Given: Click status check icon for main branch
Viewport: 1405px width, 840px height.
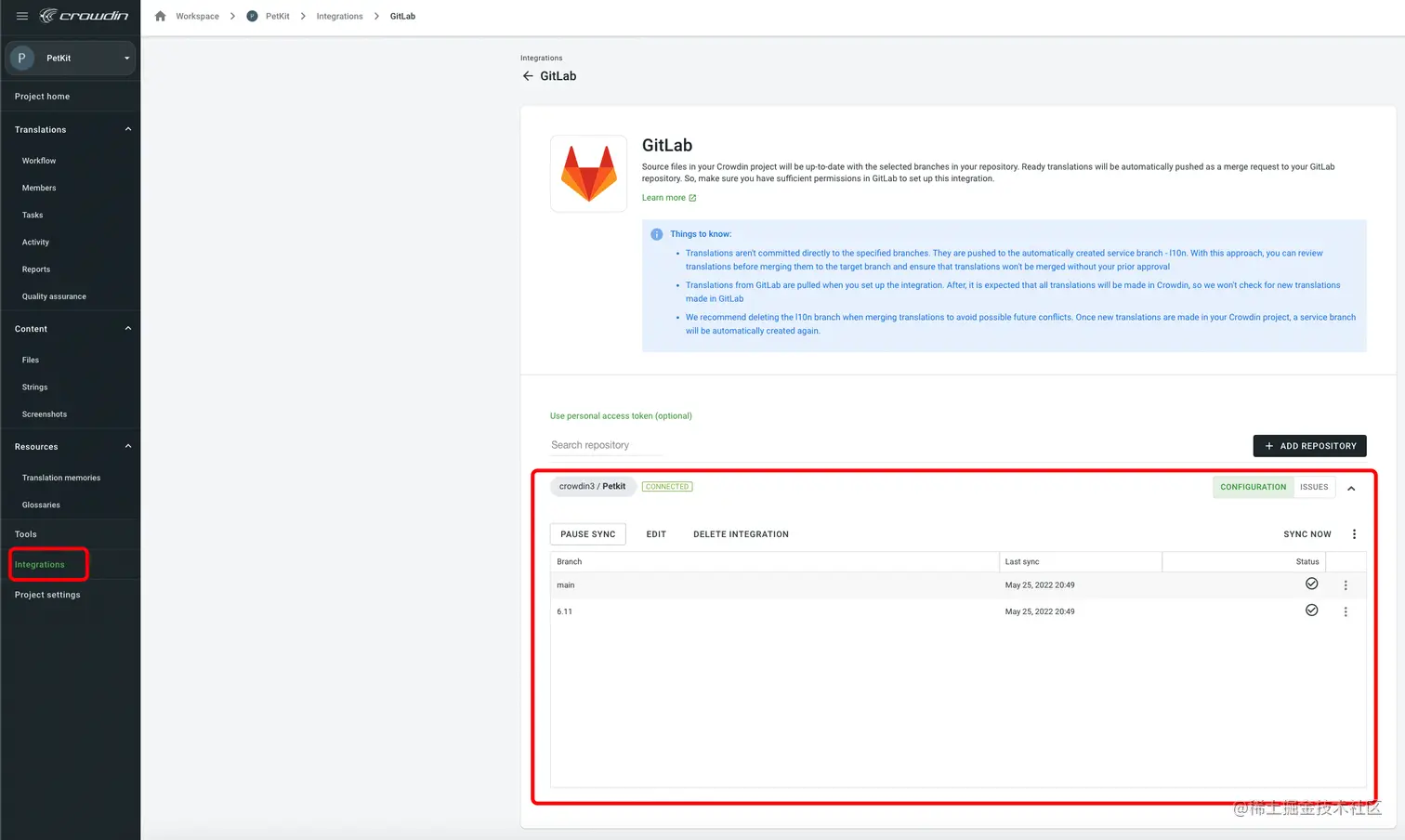Looking at the screenshot, I should (1311, 584).
